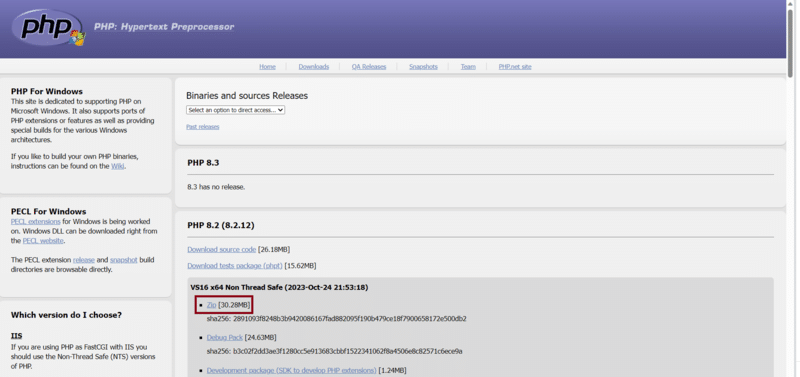
Task: Open the PECL extensions link
Action: coord(35,221)
